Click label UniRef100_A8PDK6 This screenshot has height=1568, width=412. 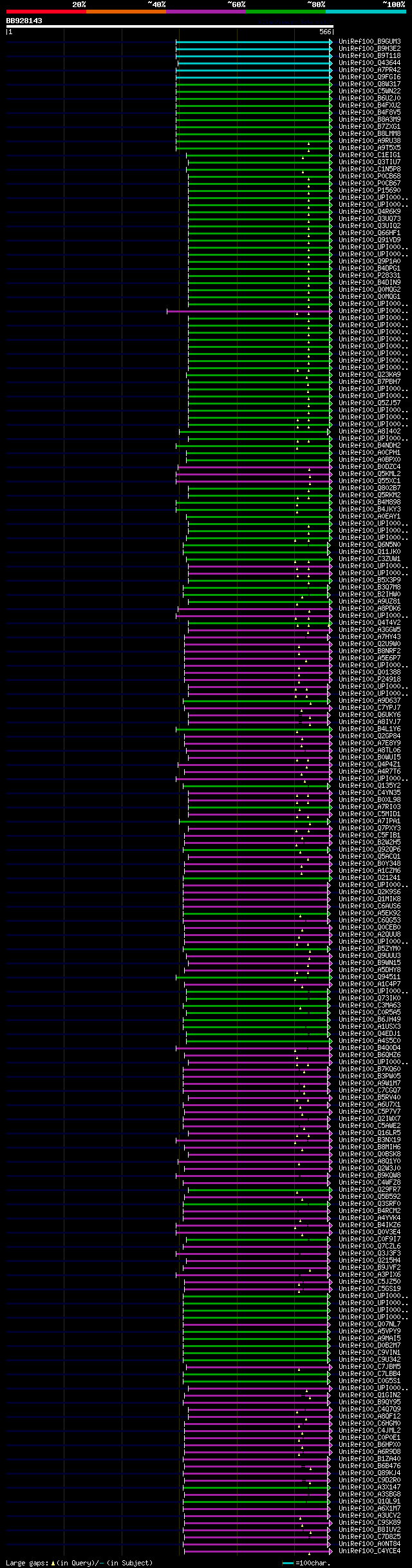370,609
